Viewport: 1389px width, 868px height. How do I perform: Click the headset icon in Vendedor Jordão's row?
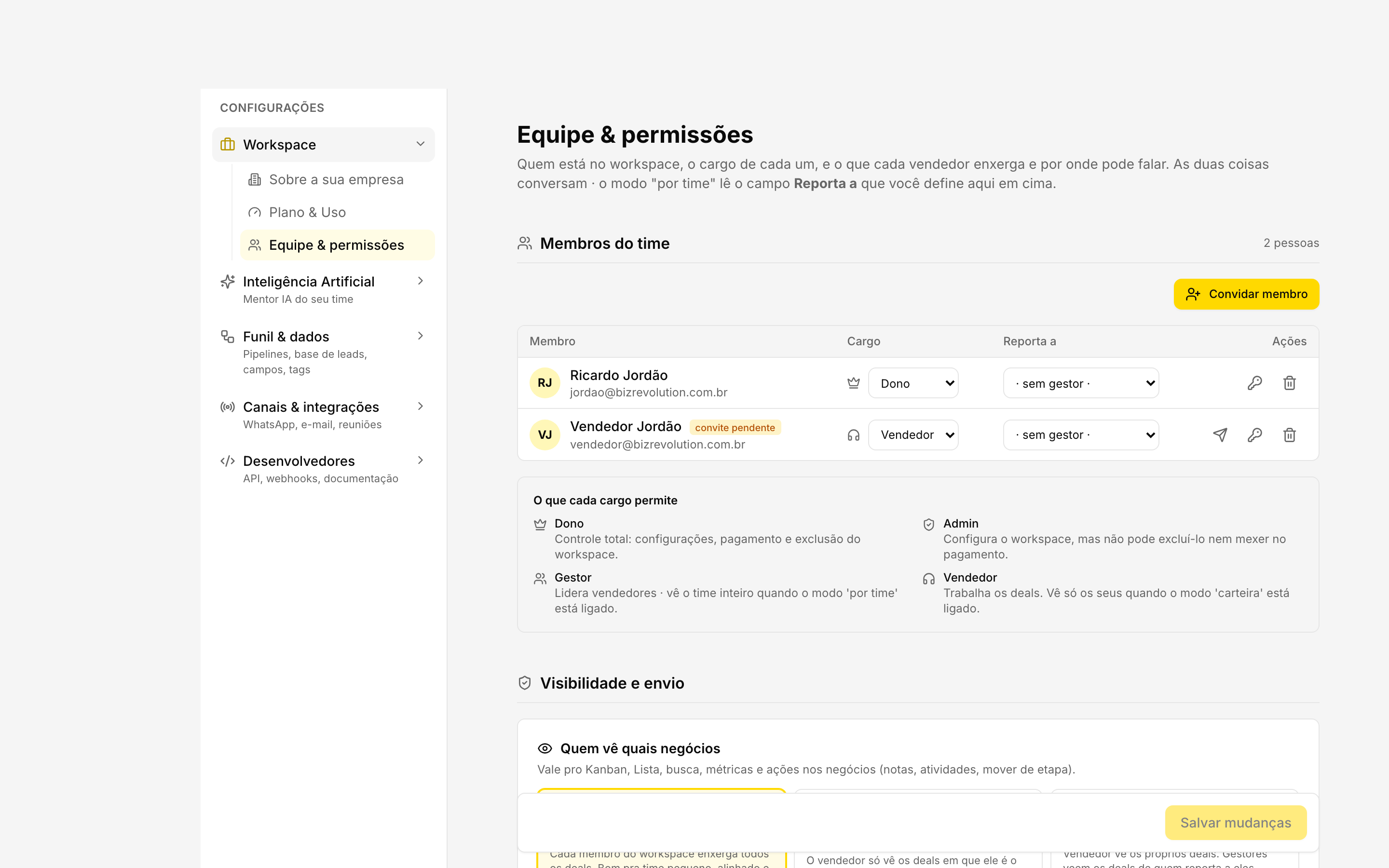[854, 435]
